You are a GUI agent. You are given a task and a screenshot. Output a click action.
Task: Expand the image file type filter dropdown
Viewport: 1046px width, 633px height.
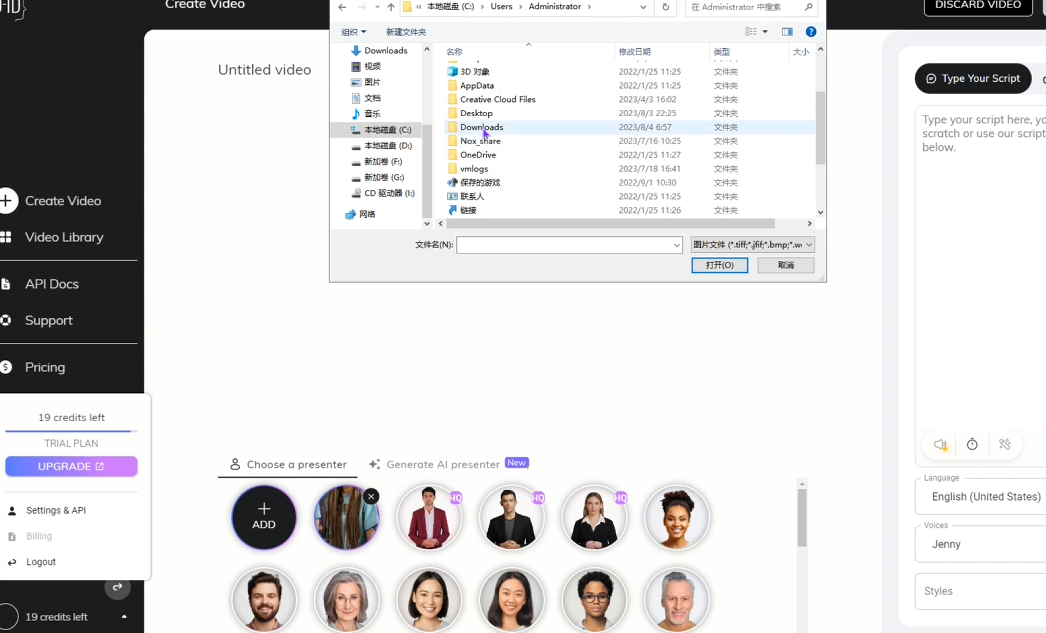point(753,245)
